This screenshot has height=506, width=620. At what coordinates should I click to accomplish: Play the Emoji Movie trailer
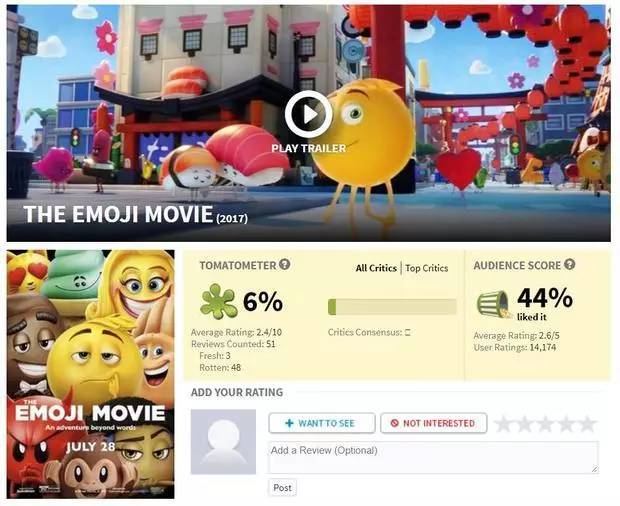click(308, 114)
